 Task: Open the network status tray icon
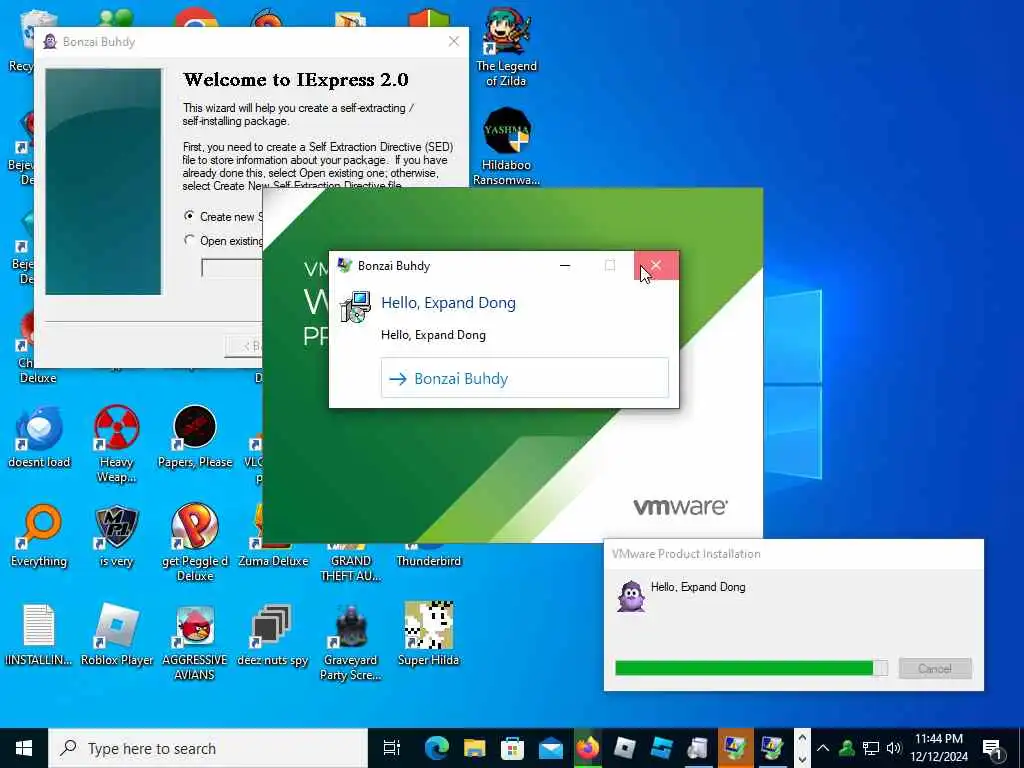point(871,748)
